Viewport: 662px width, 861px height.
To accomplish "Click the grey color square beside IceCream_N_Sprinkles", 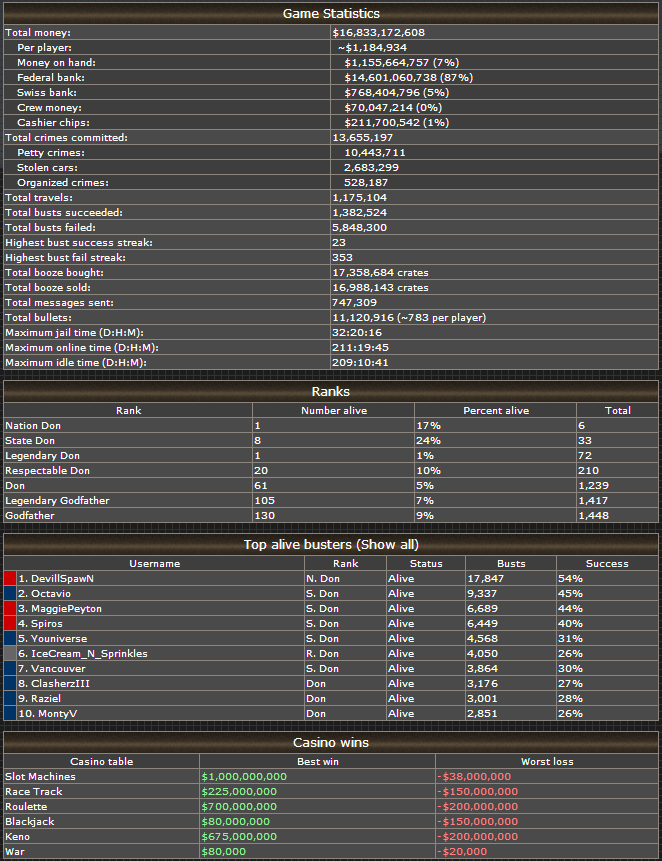I will [x=10, y=653].
